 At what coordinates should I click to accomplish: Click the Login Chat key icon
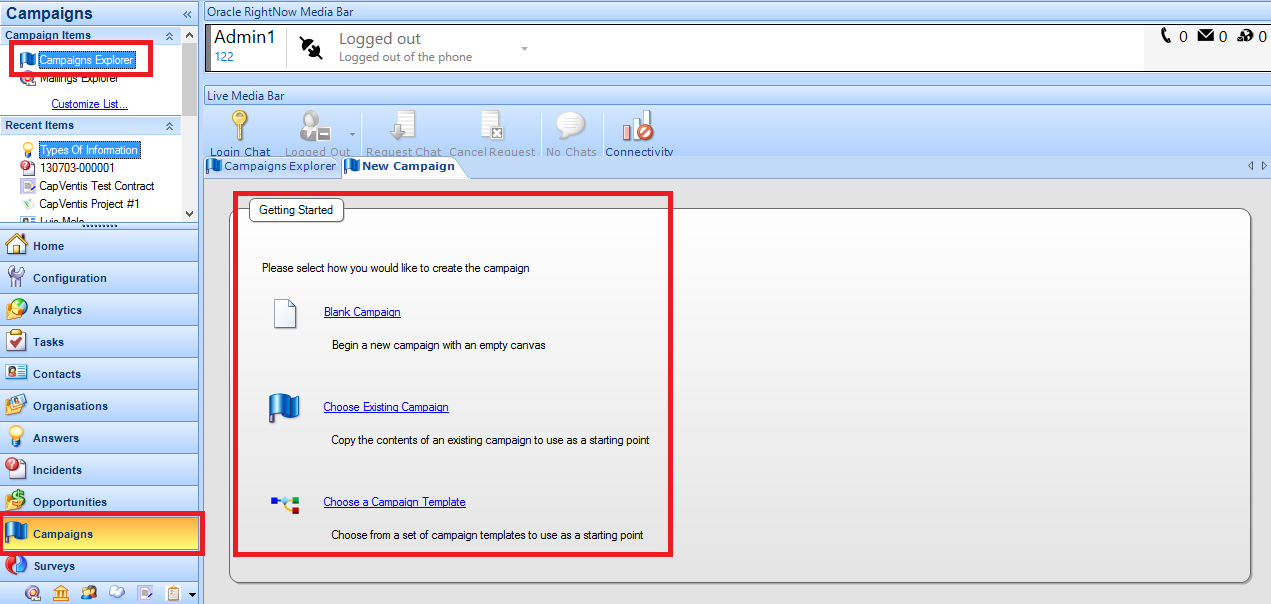239,126
